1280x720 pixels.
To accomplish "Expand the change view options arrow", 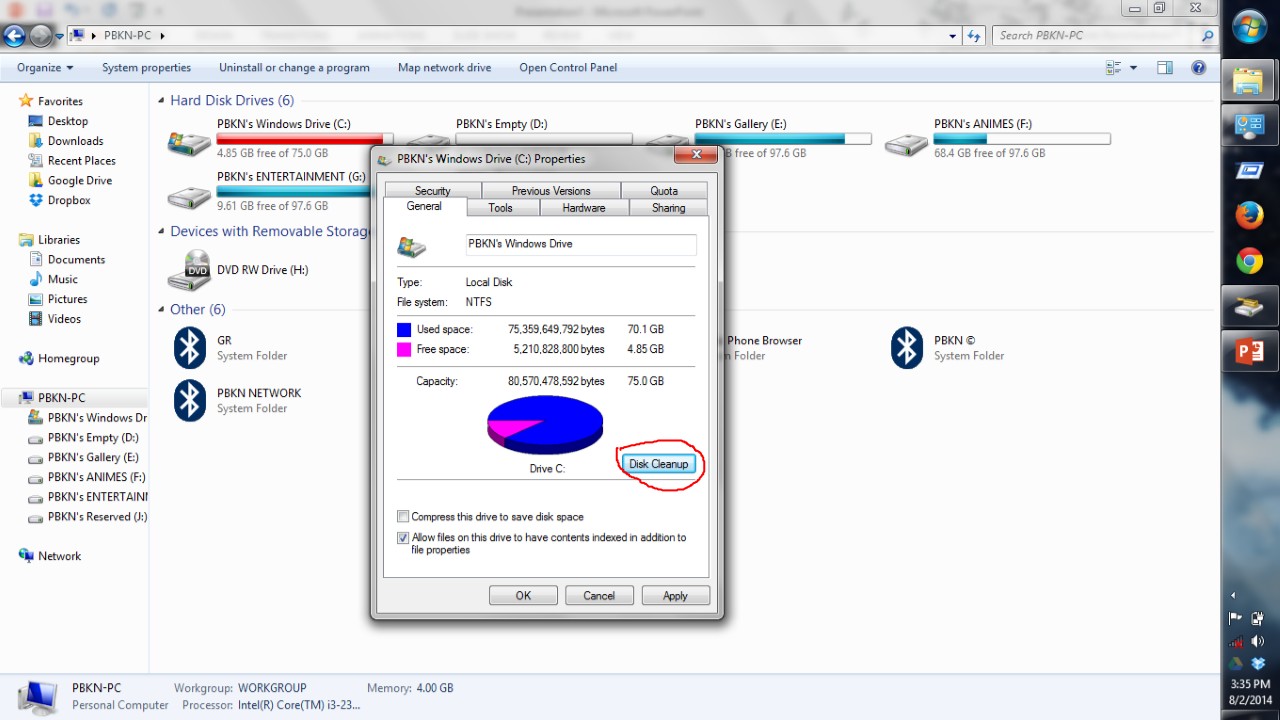I will coord(1133,68).
